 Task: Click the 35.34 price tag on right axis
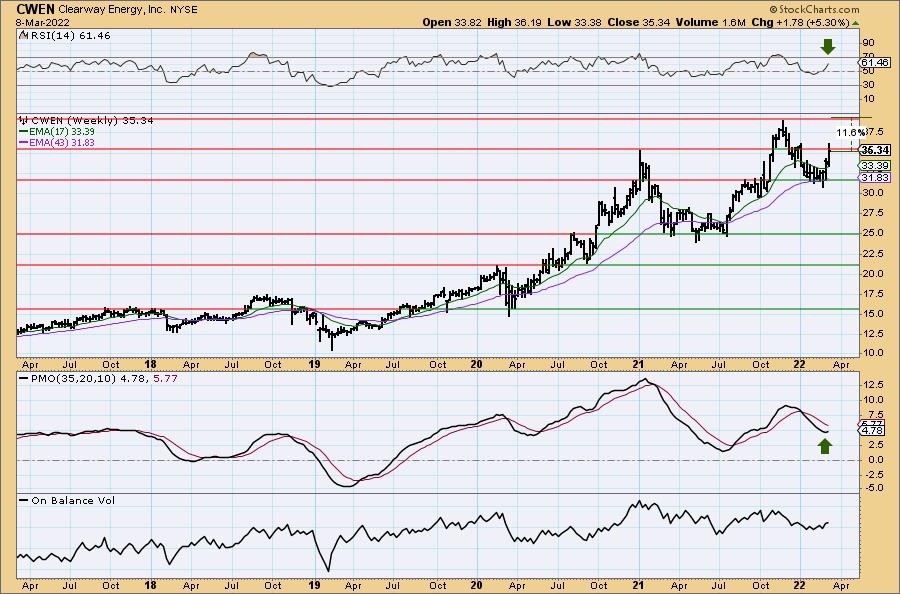click(x=875, y=150)
